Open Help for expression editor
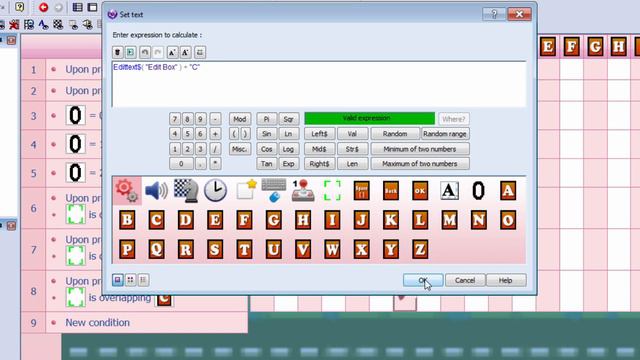The width and height of the screenshot is (640, 360). click(506, 280)
